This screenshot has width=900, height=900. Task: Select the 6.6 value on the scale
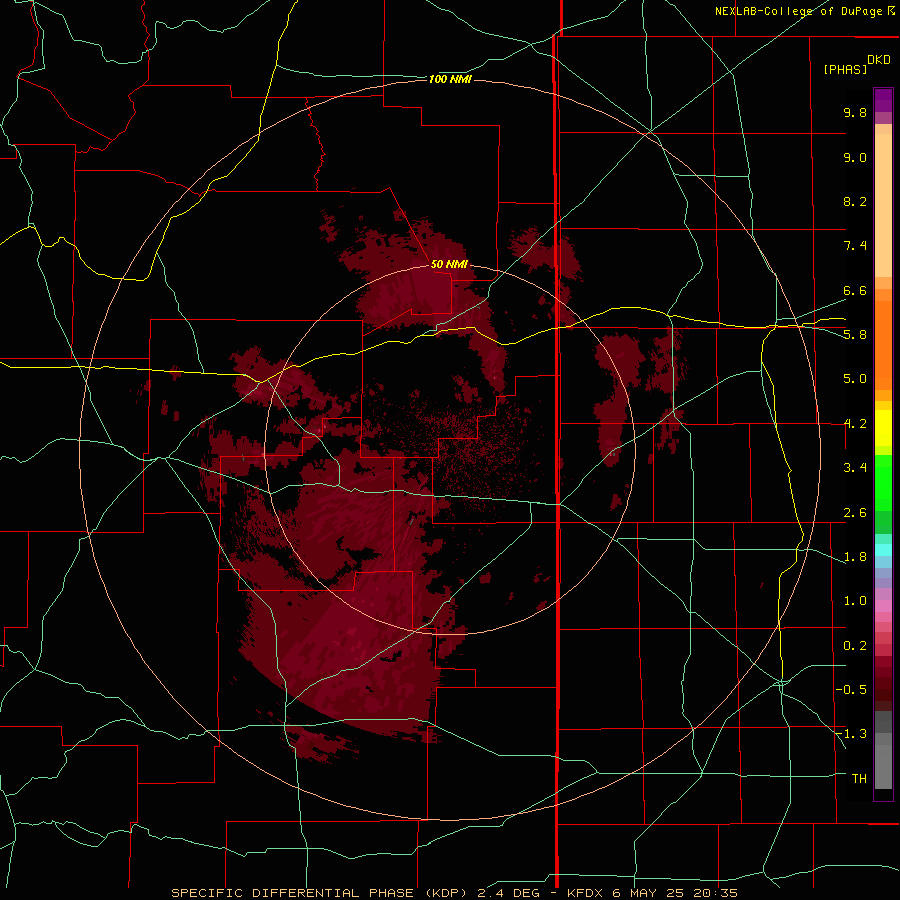click(x=855, y=290)
